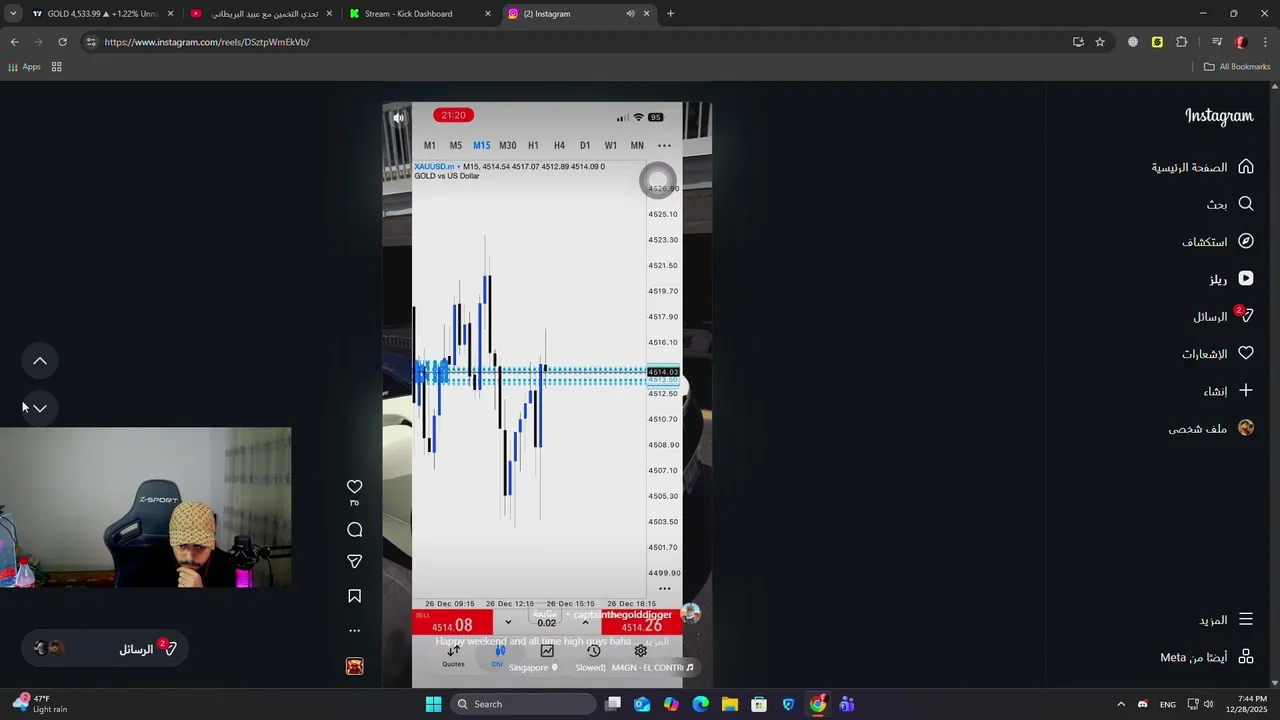Image resolution: width=1280 pixels, height=720 pixels.
Task: Open Notifications الإشعارات heart item
Action: click(x=1217, y=353)
